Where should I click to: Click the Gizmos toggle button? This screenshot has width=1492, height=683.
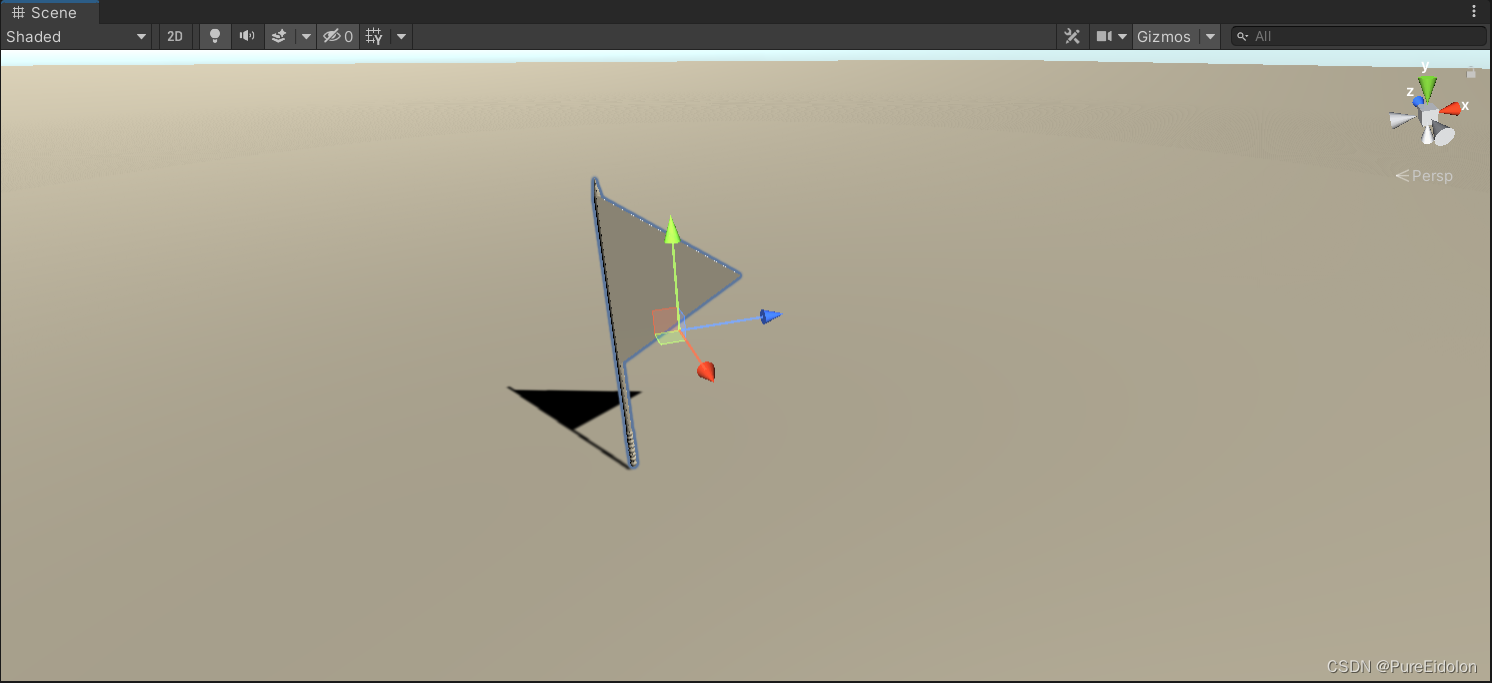coord(1163,36)
